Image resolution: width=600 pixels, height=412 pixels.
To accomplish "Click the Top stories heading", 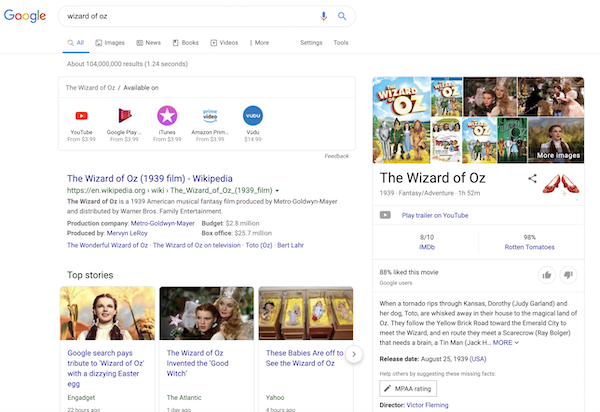I will (90, 275).
